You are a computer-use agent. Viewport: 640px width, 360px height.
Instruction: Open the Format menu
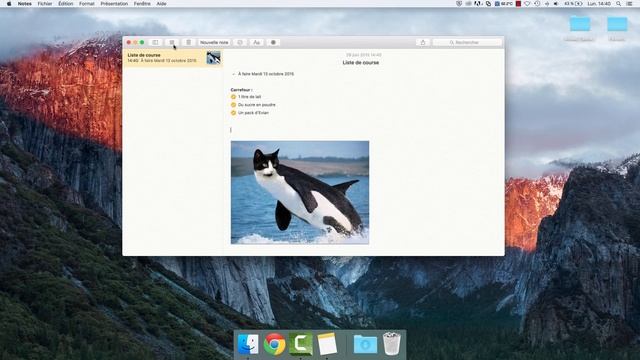(87, 4)
